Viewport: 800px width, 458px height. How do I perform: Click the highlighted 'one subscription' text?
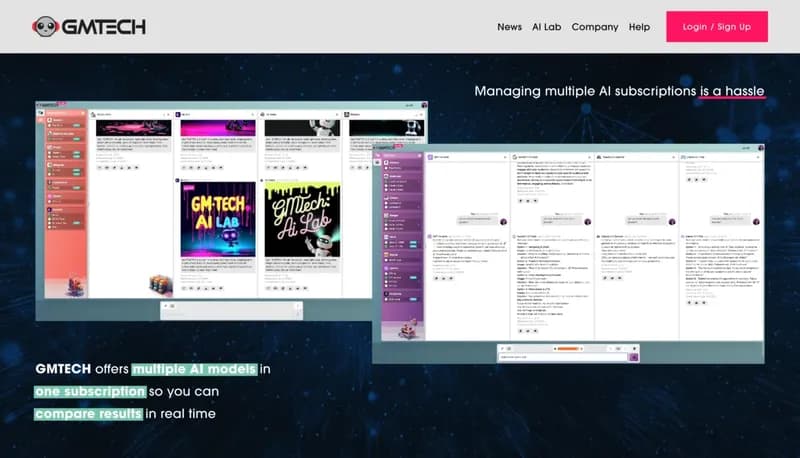click(90, 391)
